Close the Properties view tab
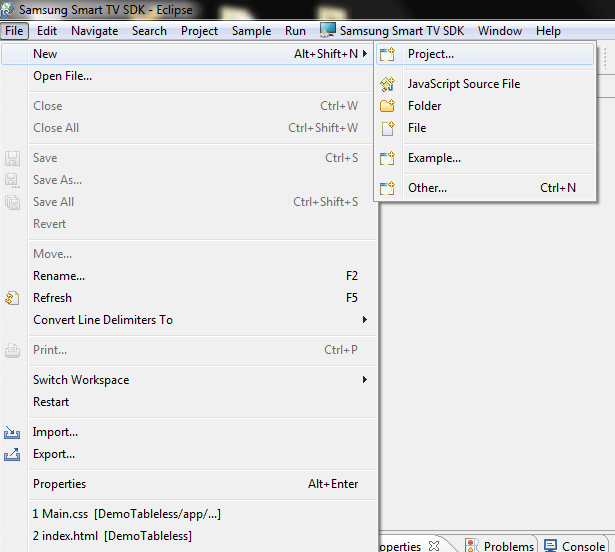This screenshot has height=552, width=615. click(433, 546)
